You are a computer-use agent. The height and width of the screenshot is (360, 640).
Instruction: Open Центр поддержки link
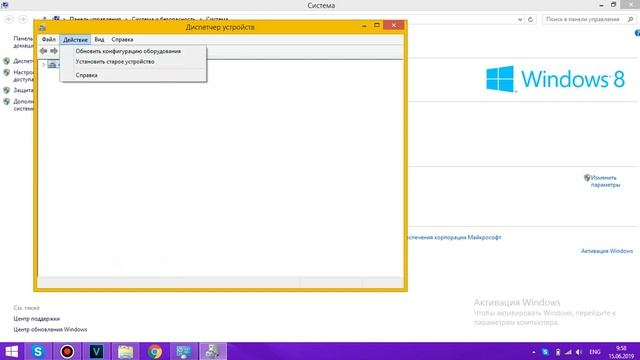pos(36,319)
